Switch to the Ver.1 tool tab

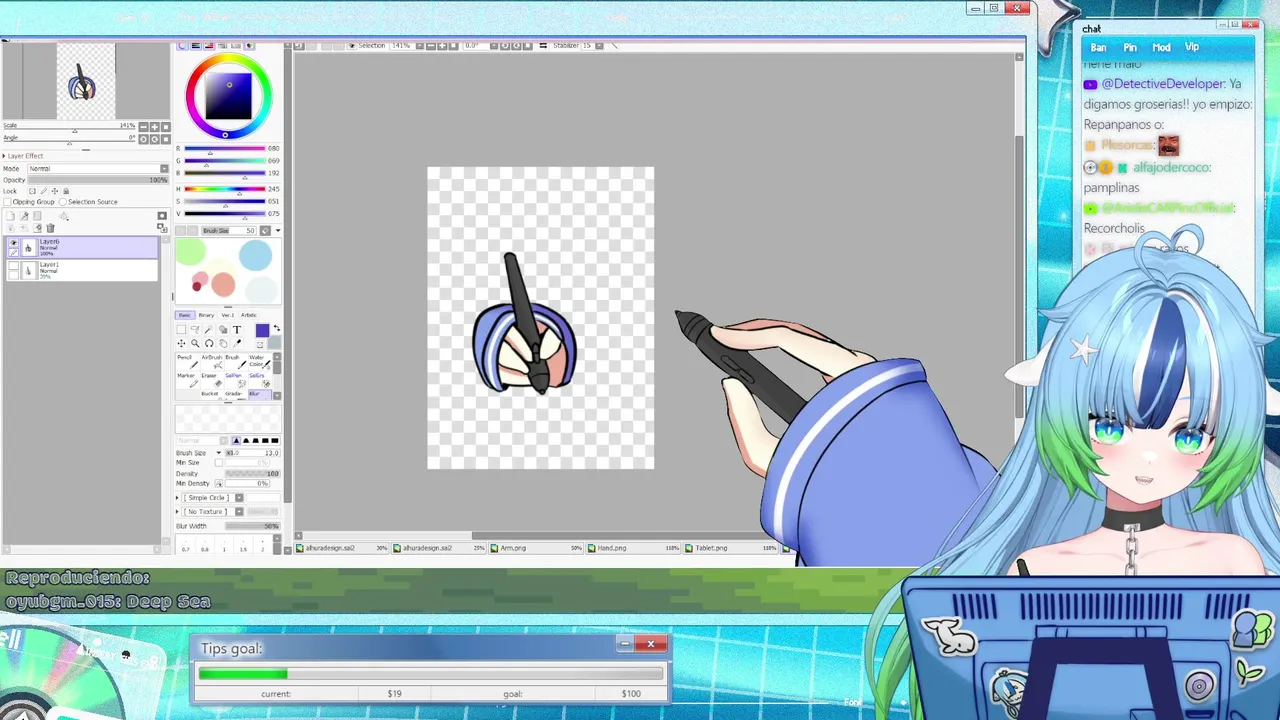[x=228, y=316]
